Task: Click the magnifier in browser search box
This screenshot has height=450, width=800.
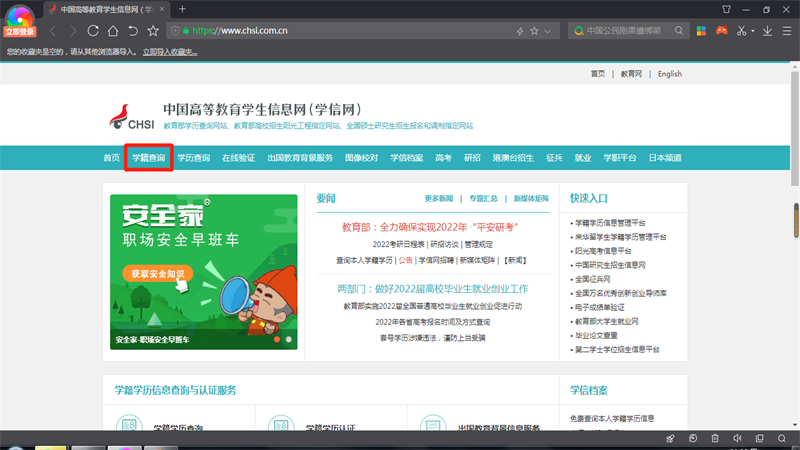Action: pos(679,31)
